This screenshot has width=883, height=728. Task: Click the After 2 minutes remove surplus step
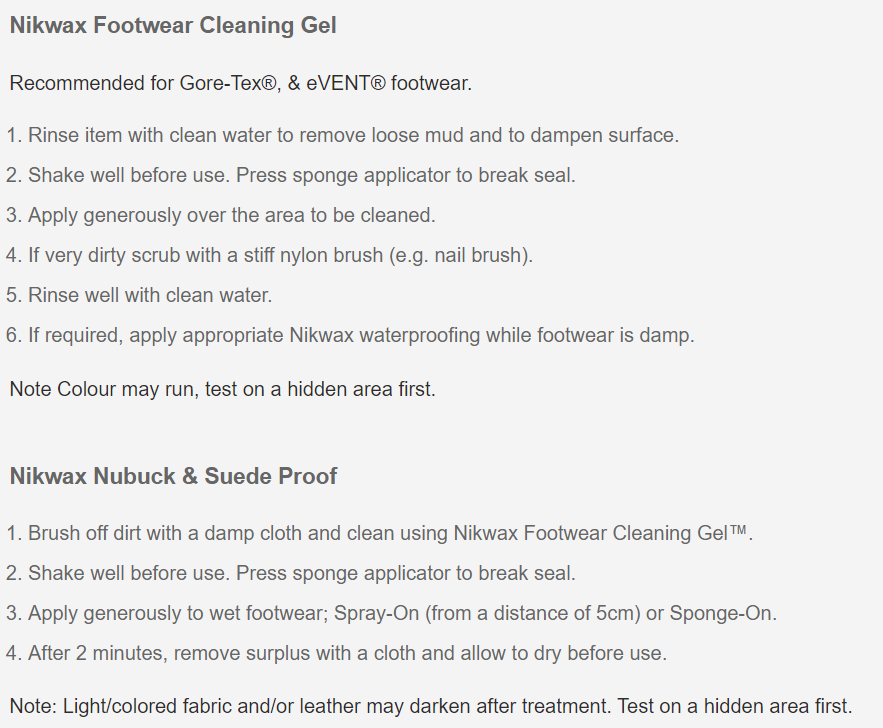click(x=336, y=654)
